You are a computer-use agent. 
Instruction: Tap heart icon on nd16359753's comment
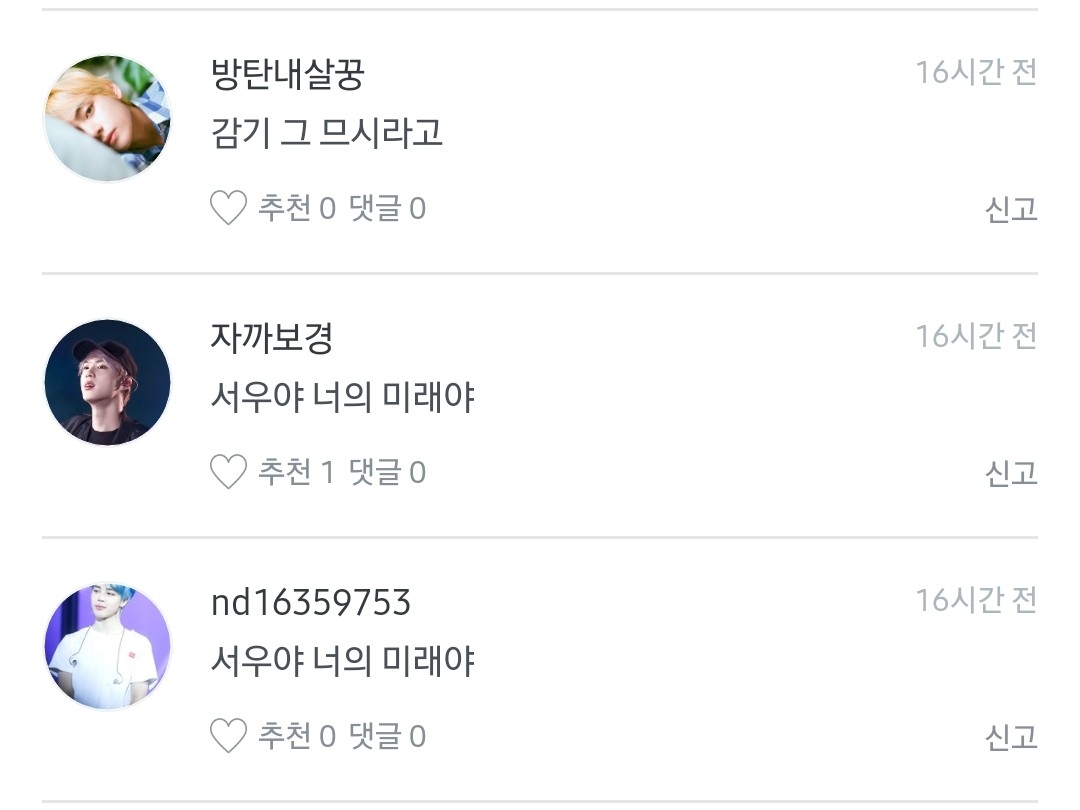point(228,736)
